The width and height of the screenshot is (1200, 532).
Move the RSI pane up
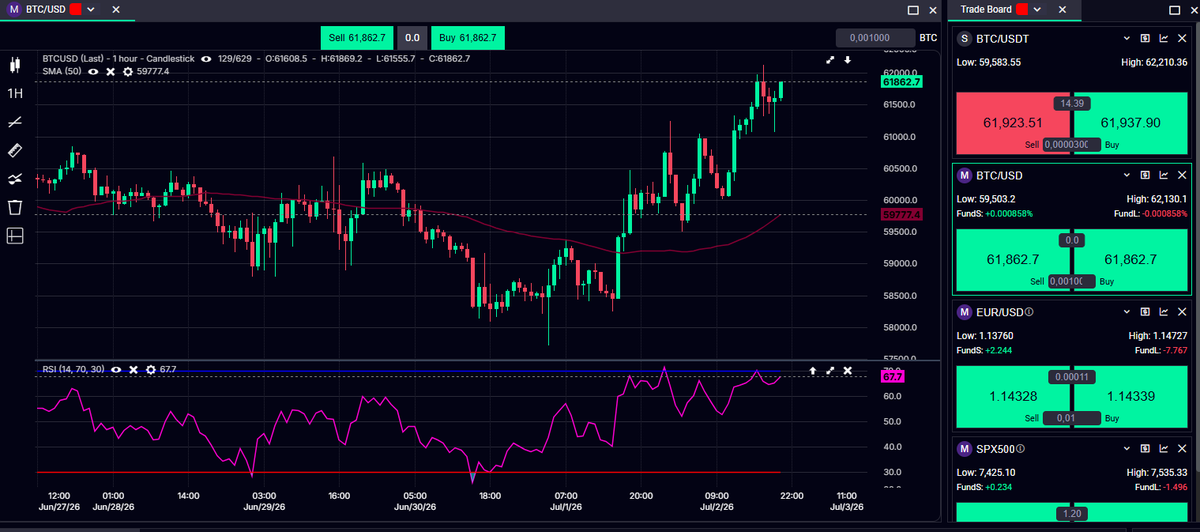tap(813, 371)
